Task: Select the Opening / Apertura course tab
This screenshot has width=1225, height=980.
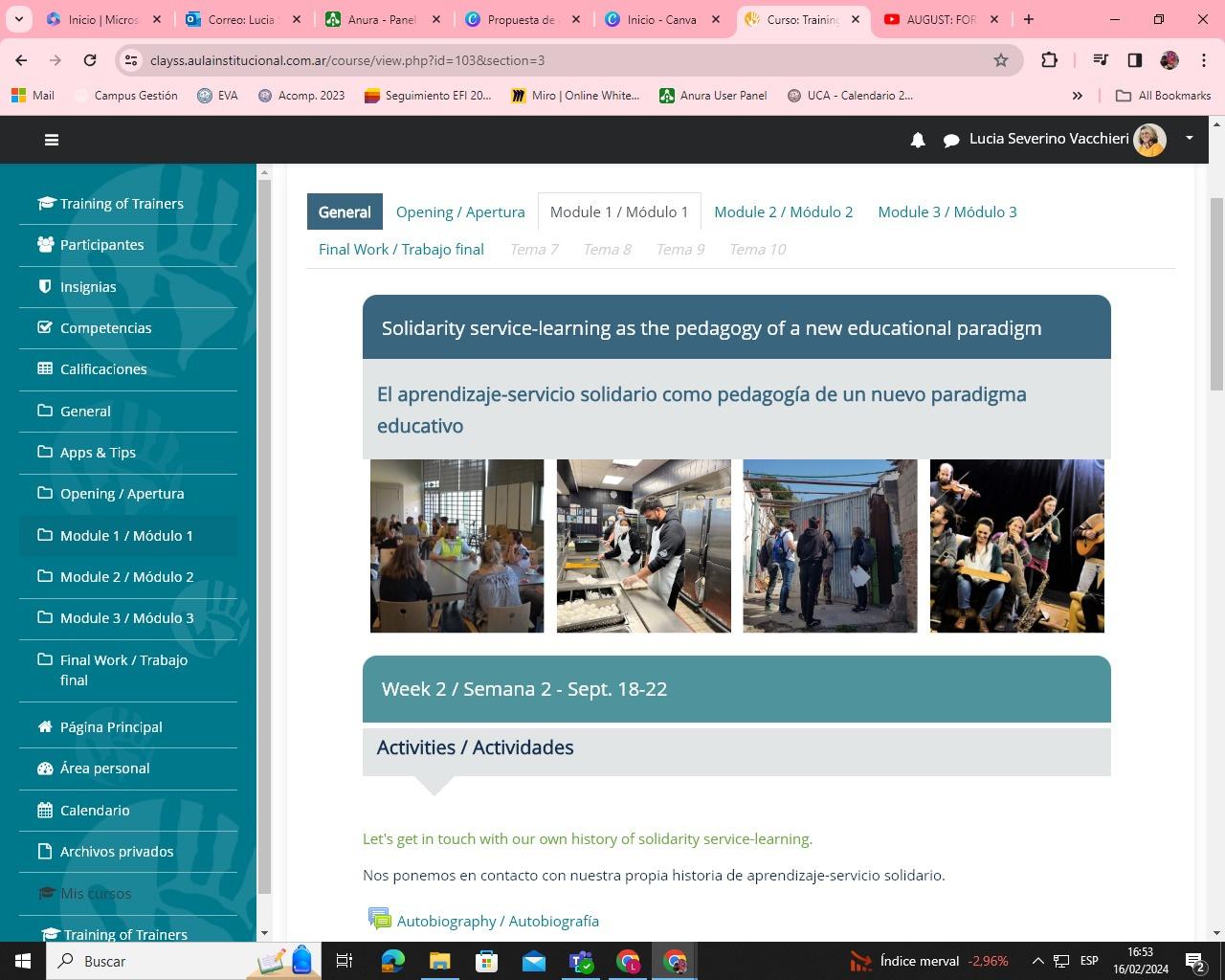Action: tap(460, 212)
